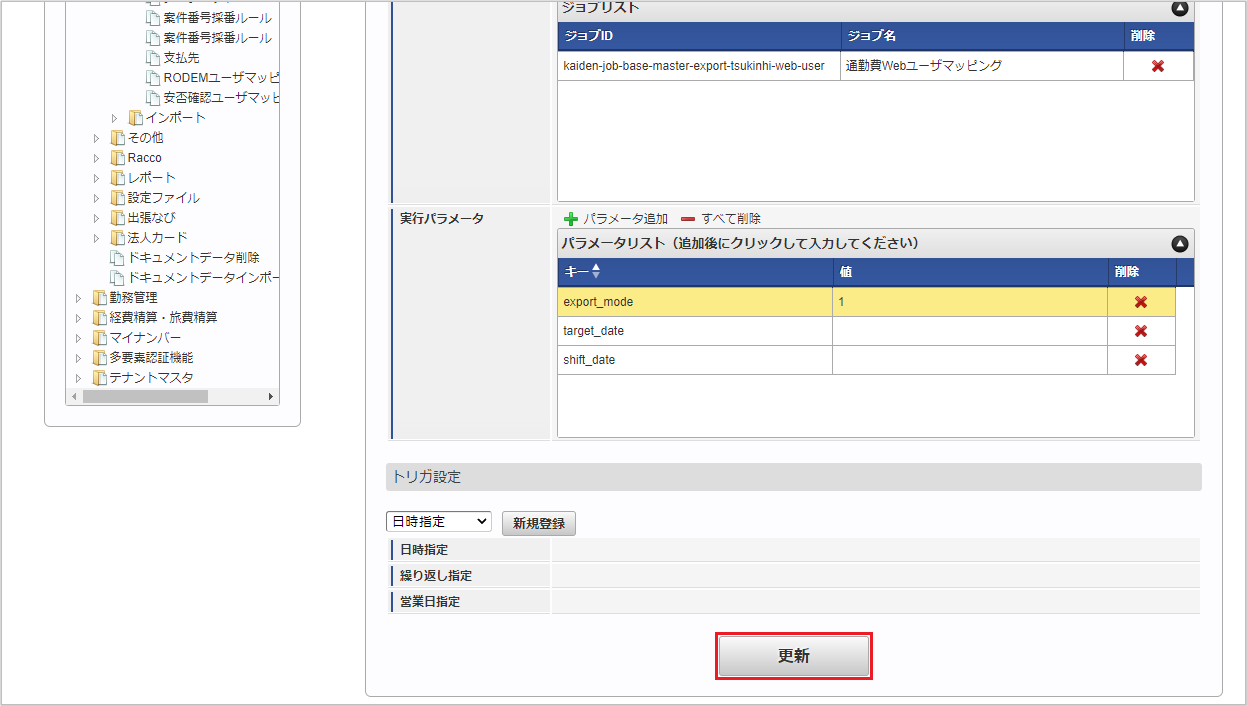Screen dimensions: 1247x706
Task: Click the レポート folder icon
Action: 117,178
